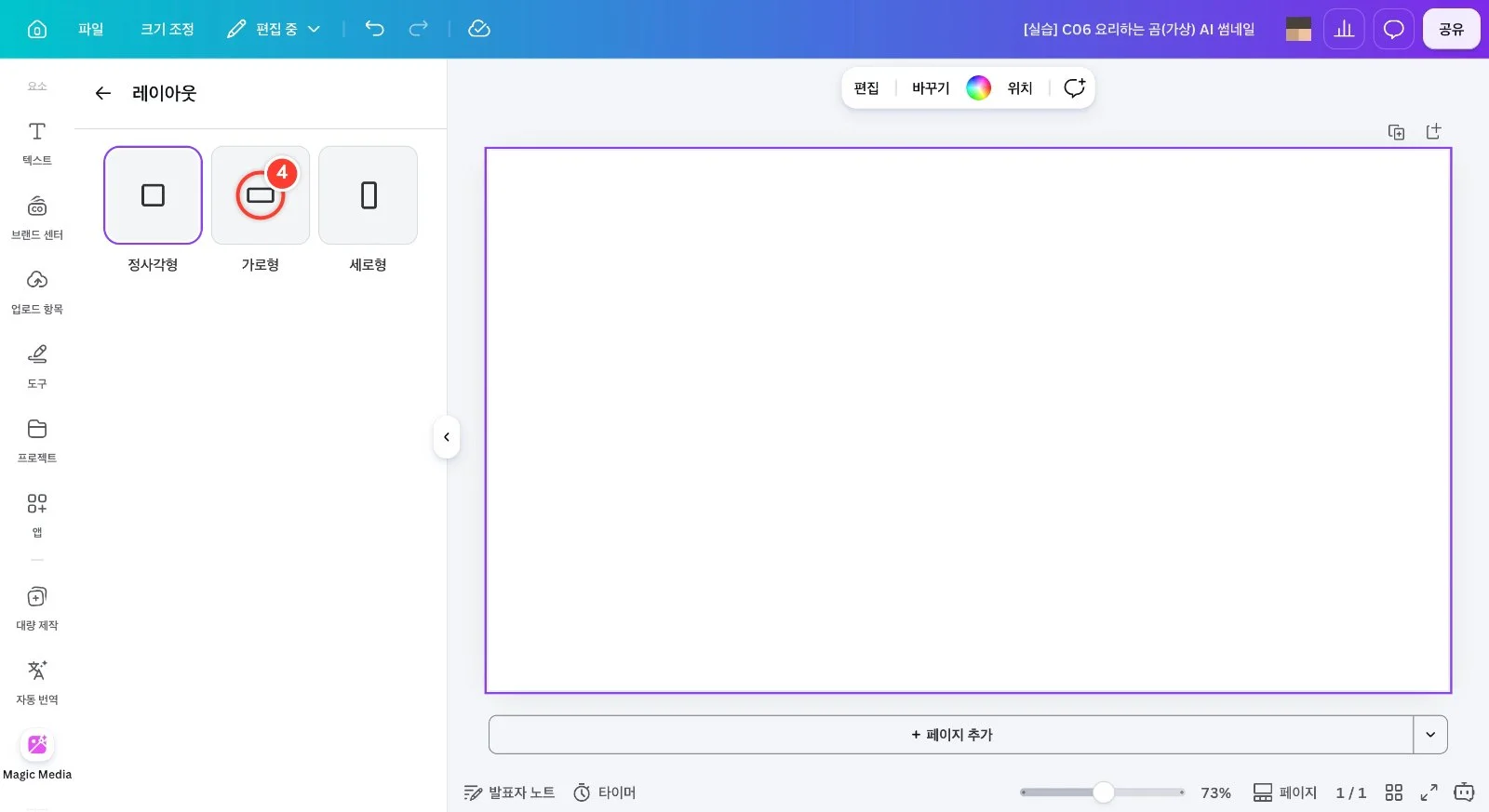The height and width of the screenshot is (812, 1489).
Task: Adjust the zoom slider handle
Action: tap(1104, 792)
